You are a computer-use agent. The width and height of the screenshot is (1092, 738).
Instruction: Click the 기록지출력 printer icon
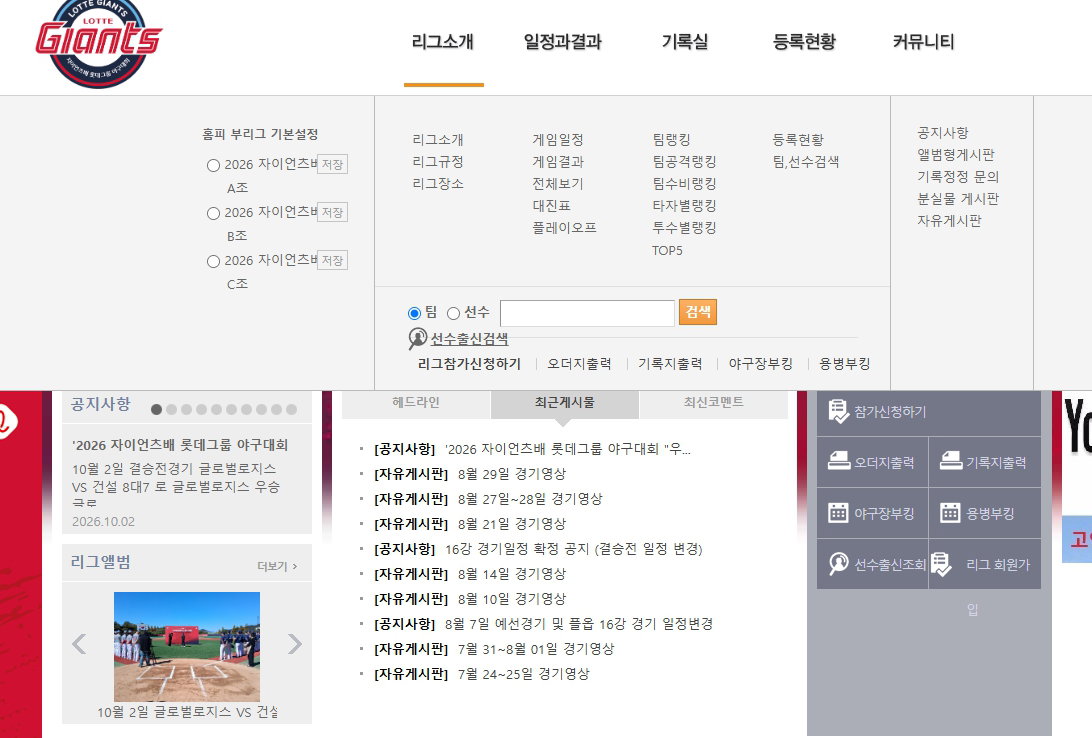(x=951, y=461)
